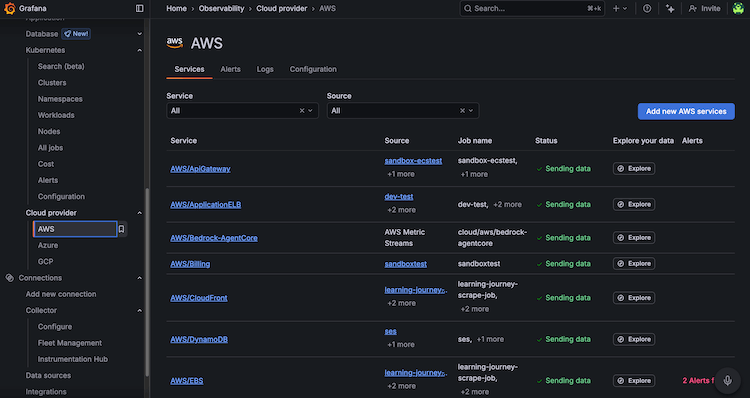
Task: Open Instrumentation Hub in sidebar
Action: [x=73, y=359]
